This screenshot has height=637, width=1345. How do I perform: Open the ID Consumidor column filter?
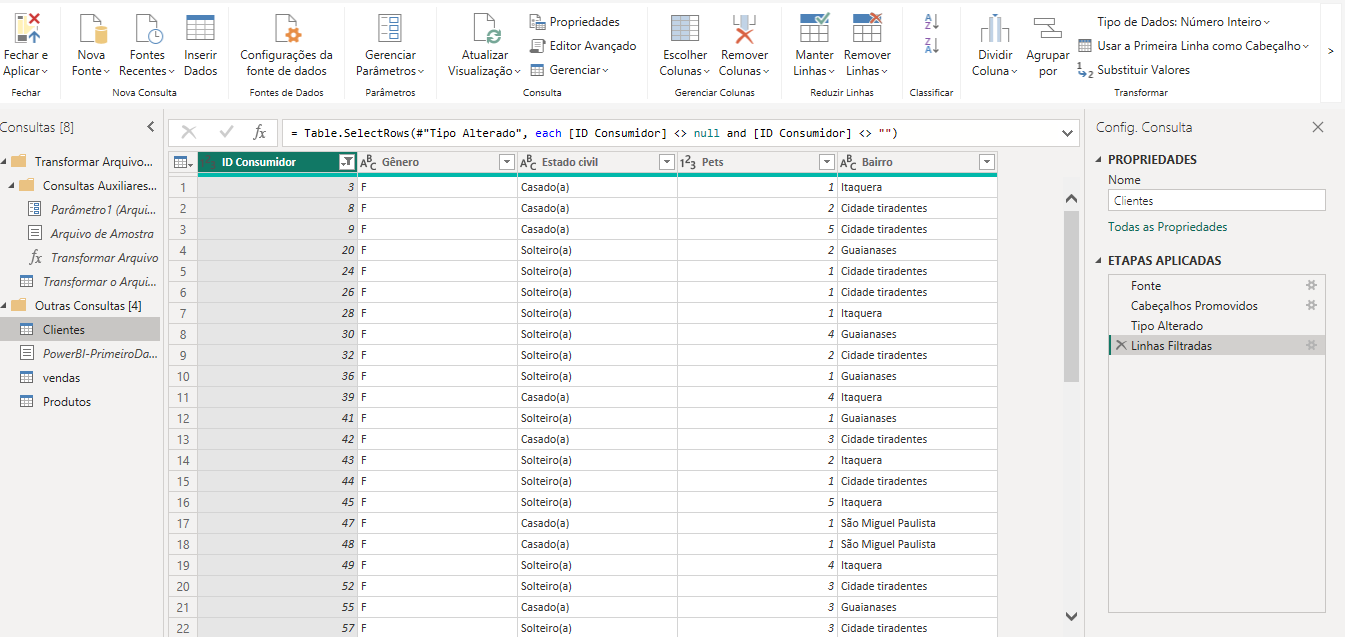(347, 162)
